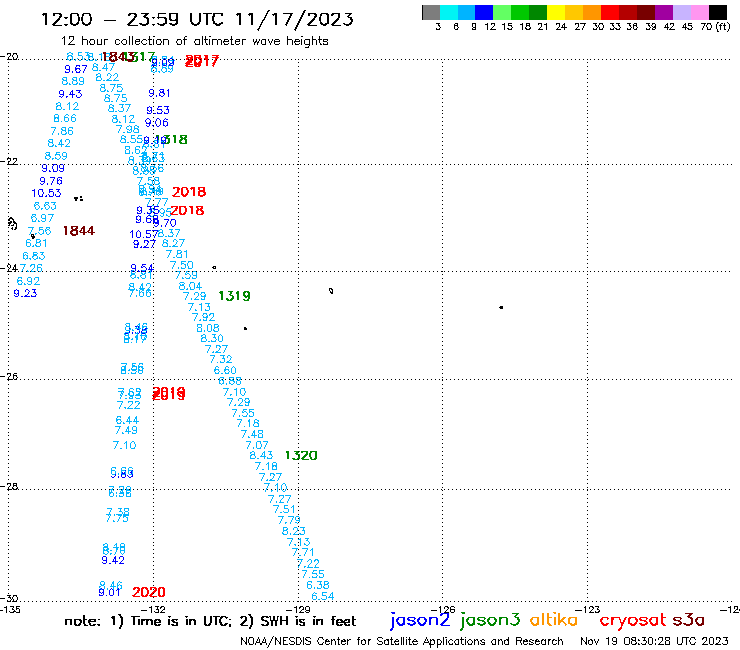Click the wave height value '9.53'
This screenshot has height=650, width=740.
[x=158, y=110]
